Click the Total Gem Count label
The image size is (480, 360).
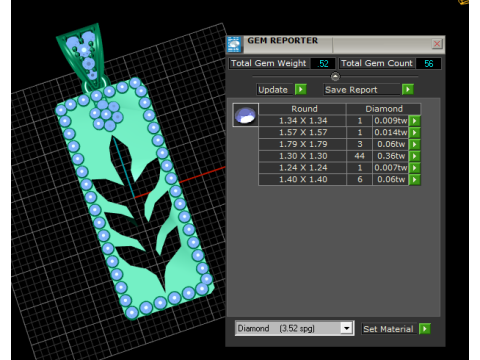tap(377, 63)
